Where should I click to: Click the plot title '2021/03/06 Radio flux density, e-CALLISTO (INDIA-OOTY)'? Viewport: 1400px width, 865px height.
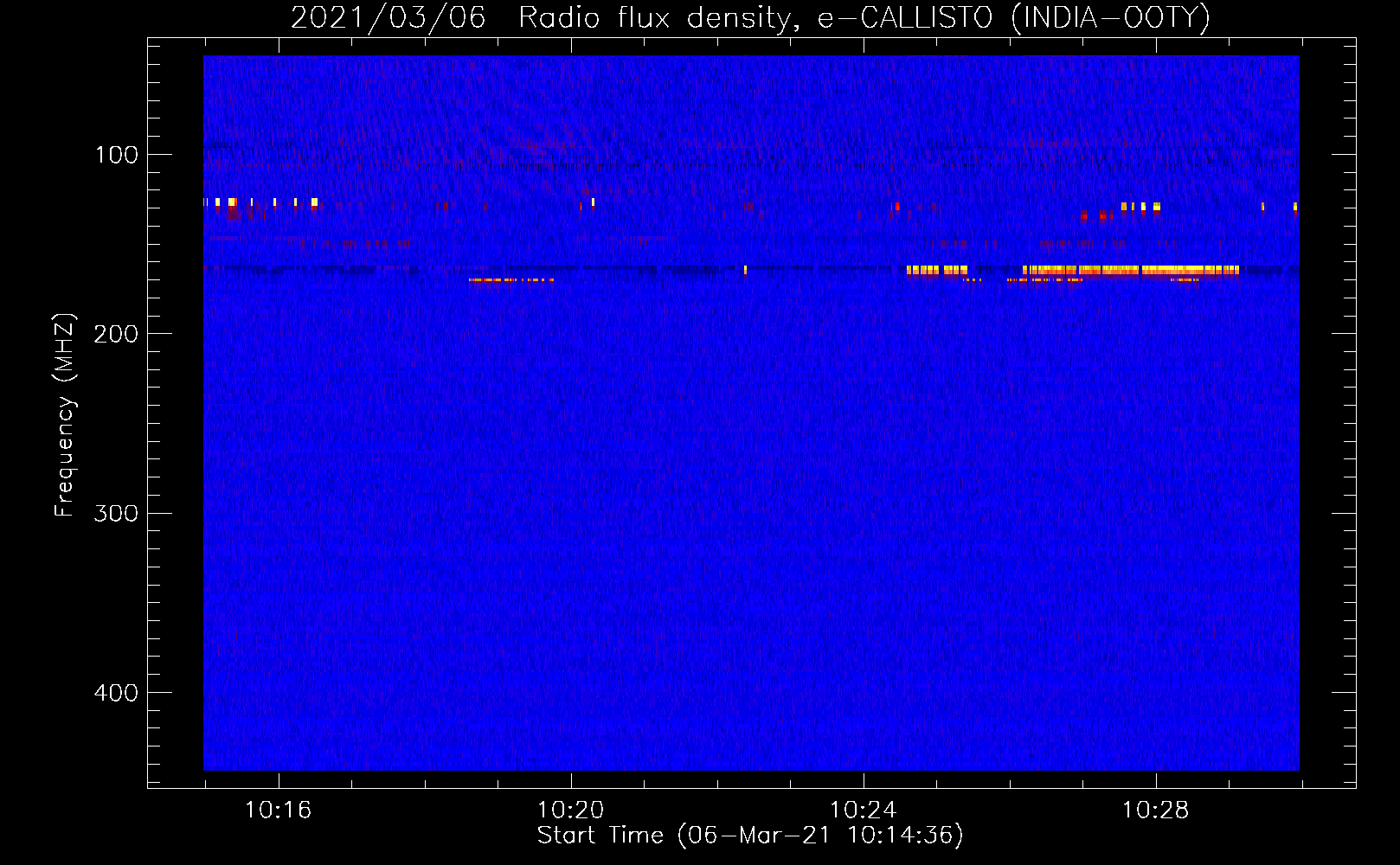[749, 17]
